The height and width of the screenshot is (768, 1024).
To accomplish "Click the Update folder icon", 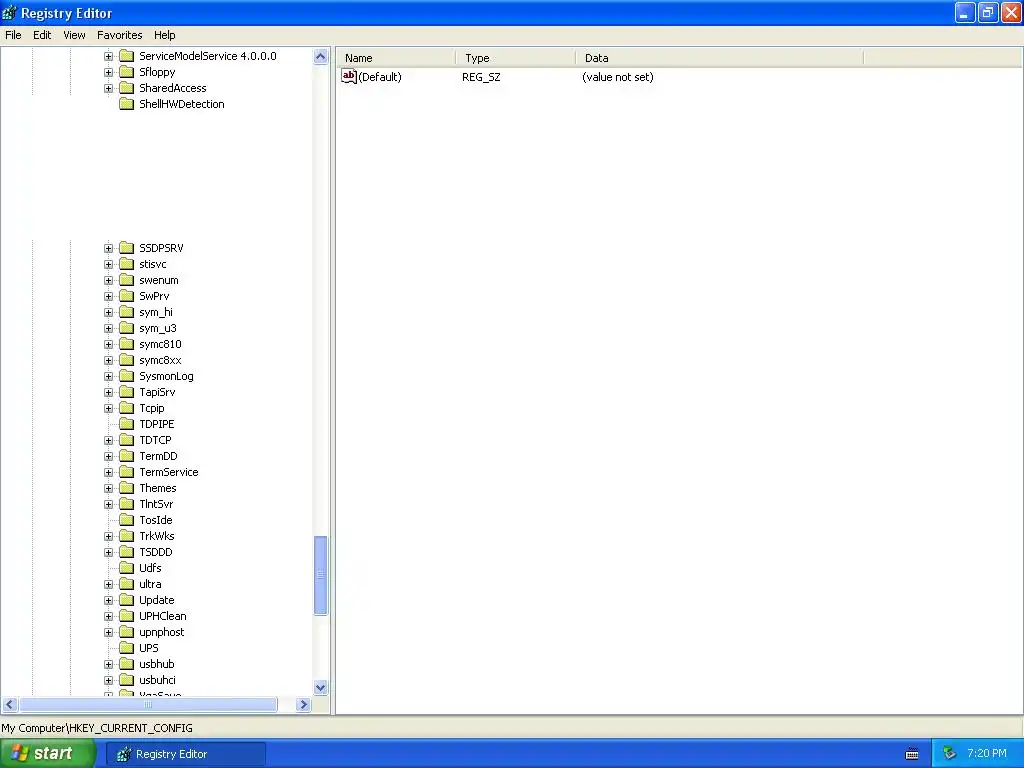I will point(127,600).
